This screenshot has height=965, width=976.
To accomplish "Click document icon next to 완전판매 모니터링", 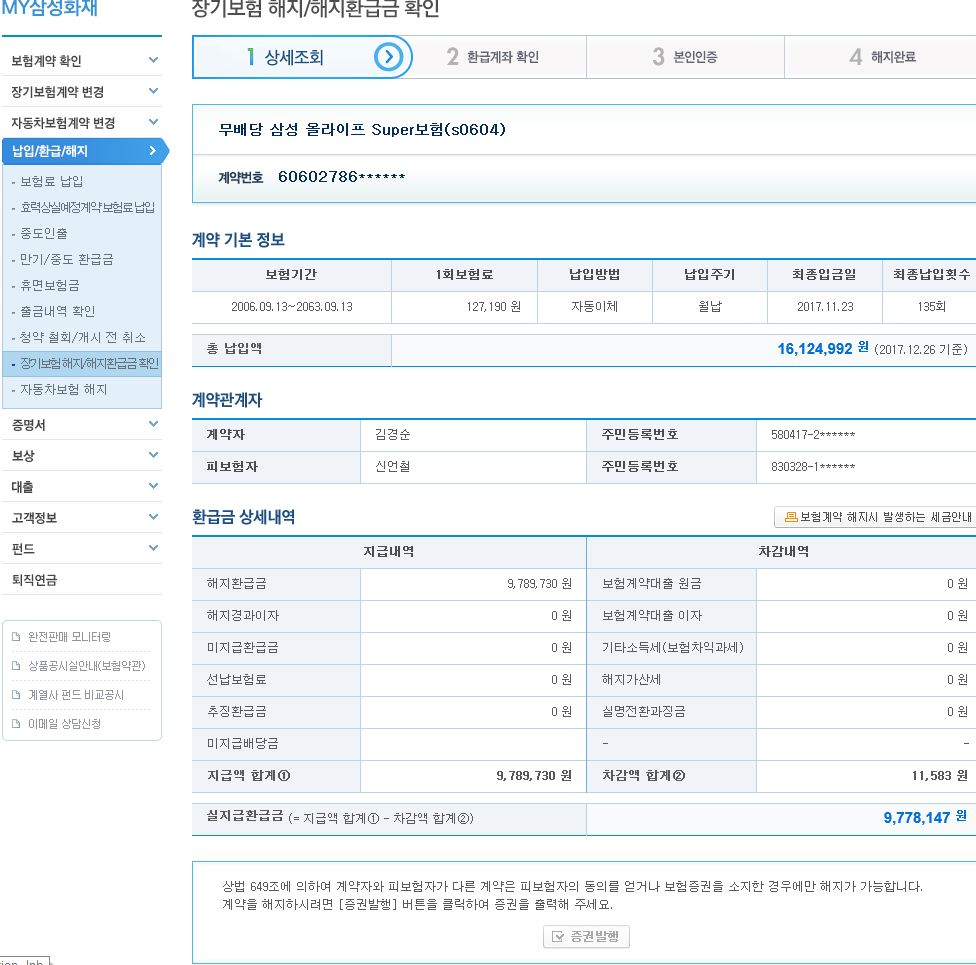I will click(x=16, y=637).
